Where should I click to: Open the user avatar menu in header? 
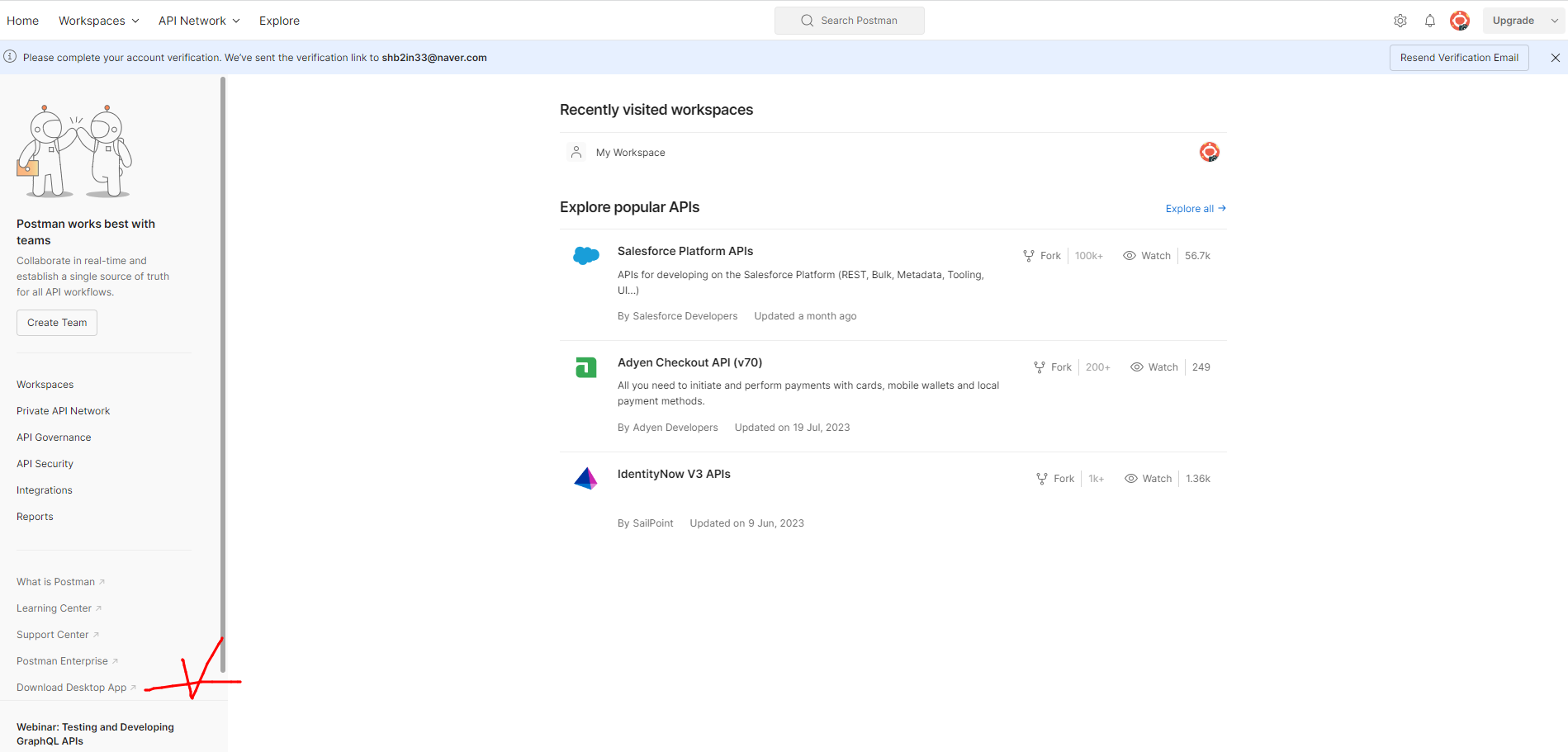(x=1460, y=21)
